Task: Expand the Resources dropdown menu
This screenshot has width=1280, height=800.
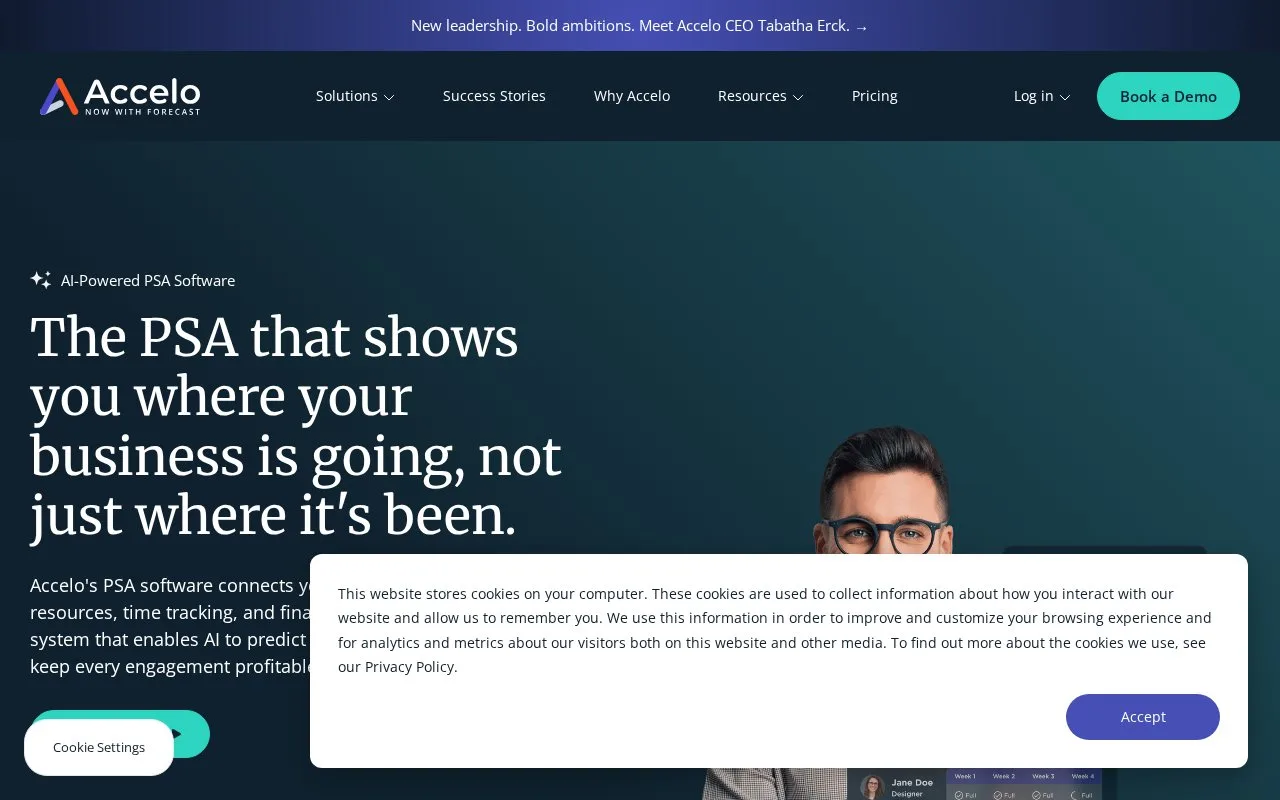Action: (760, 96)
